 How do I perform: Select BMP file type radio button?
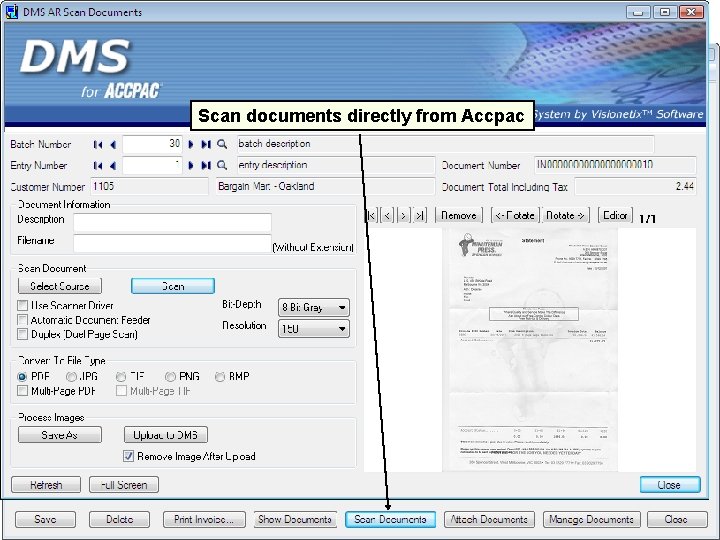tap(220, 377)
